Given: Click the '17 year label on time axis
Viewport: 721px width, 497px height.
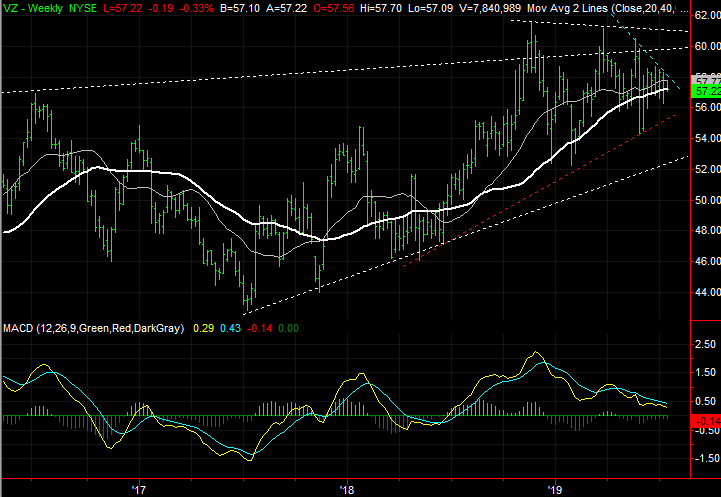Looking at the screenshot, I should pos(138,489).
